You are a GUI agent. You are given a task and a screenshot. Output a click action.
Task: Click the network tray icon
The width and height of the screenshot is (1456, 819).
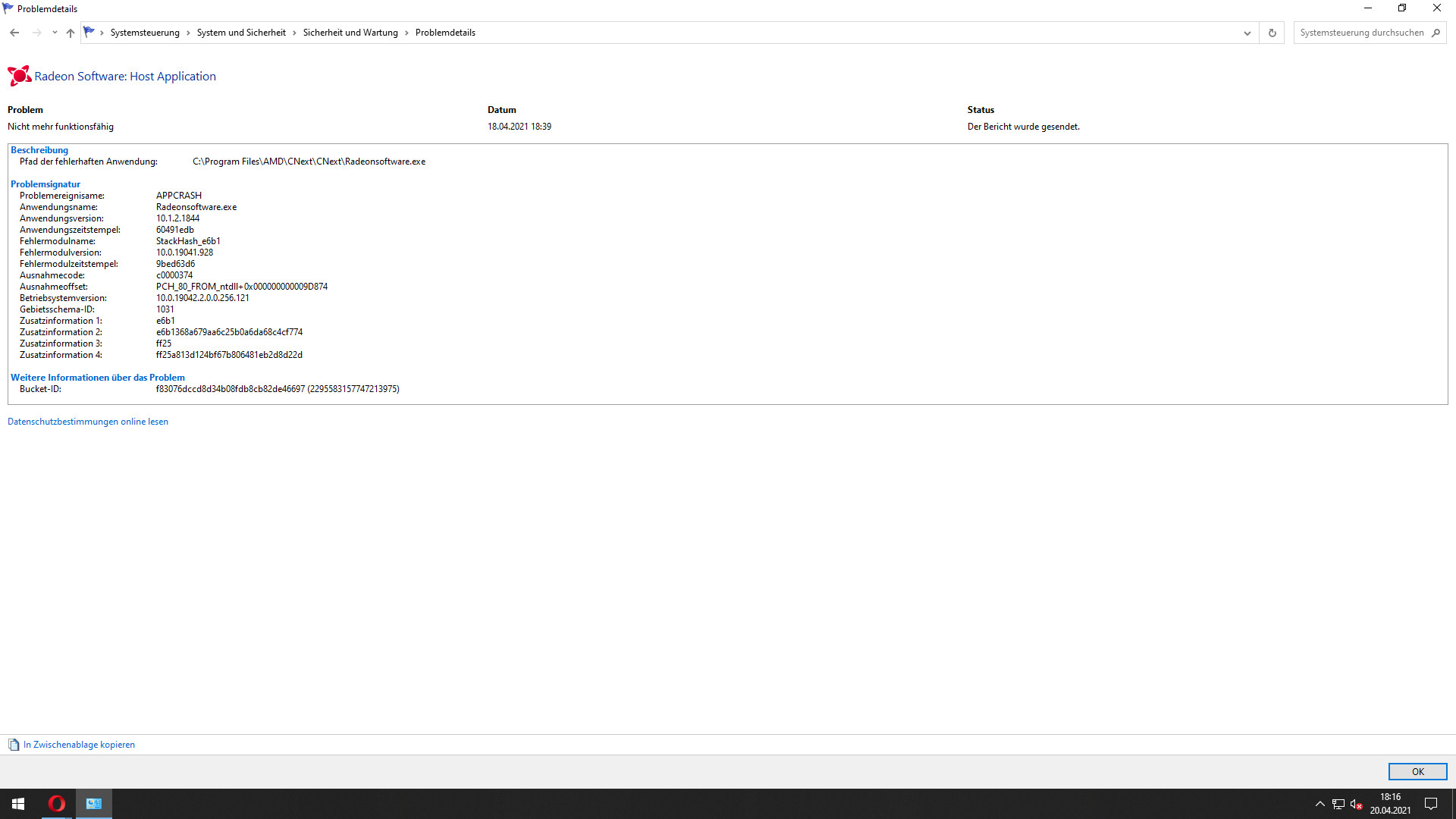(x=1338, y=804)
